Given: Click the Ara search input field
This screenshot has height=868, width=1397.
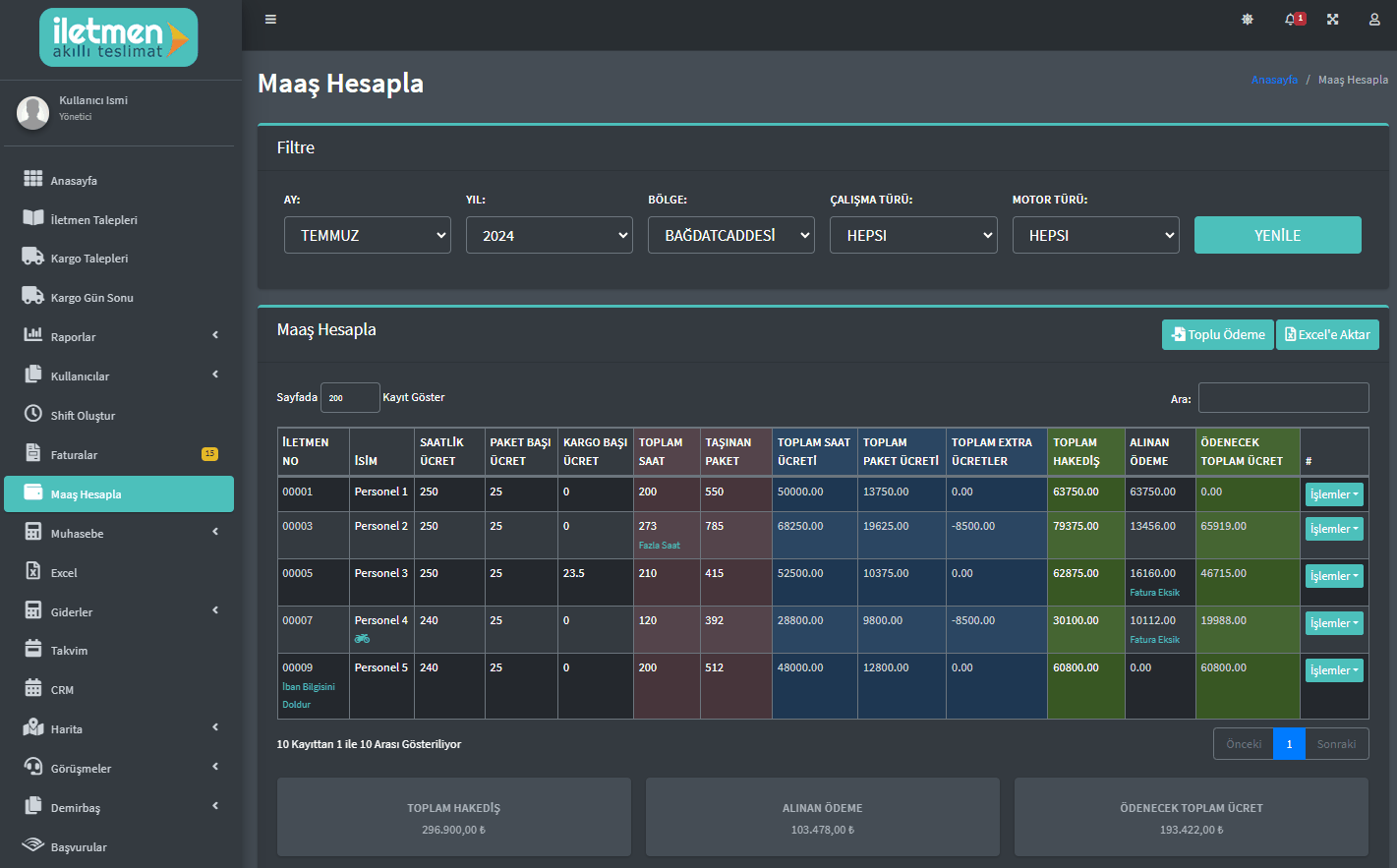Looking at the screenshot, I should click(x=1284, y=398).
